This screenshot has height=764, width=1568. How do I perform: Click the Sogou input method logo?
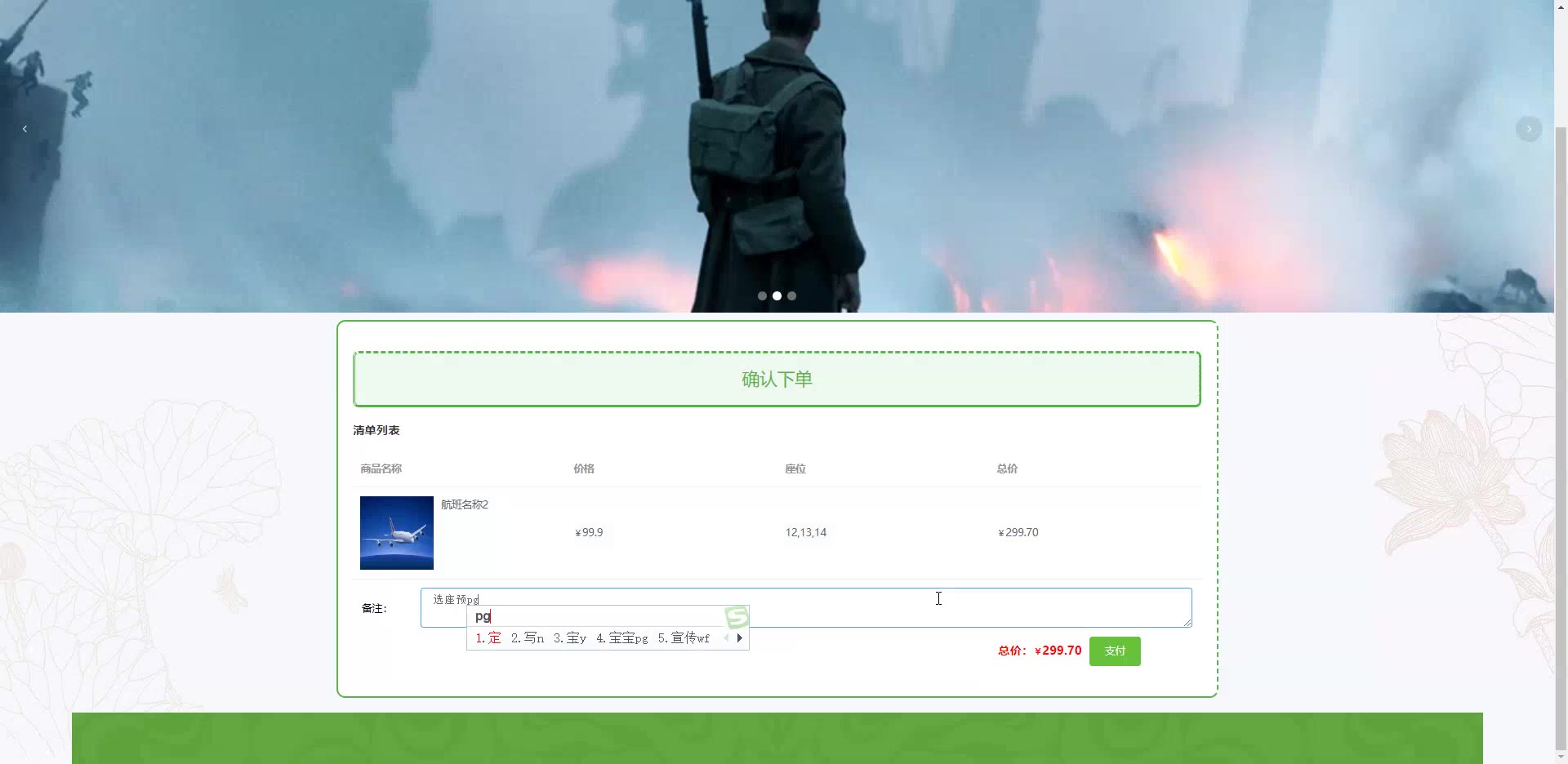tap(737, 617)
